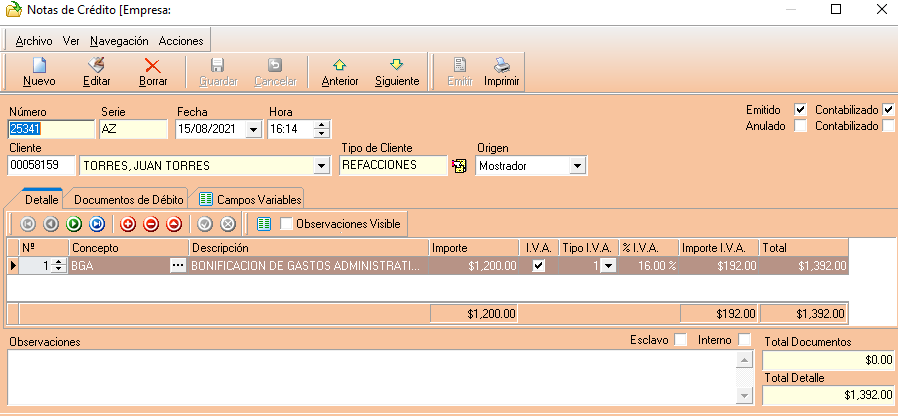
Task: Click the Número input field
Action: coord(50,129)
